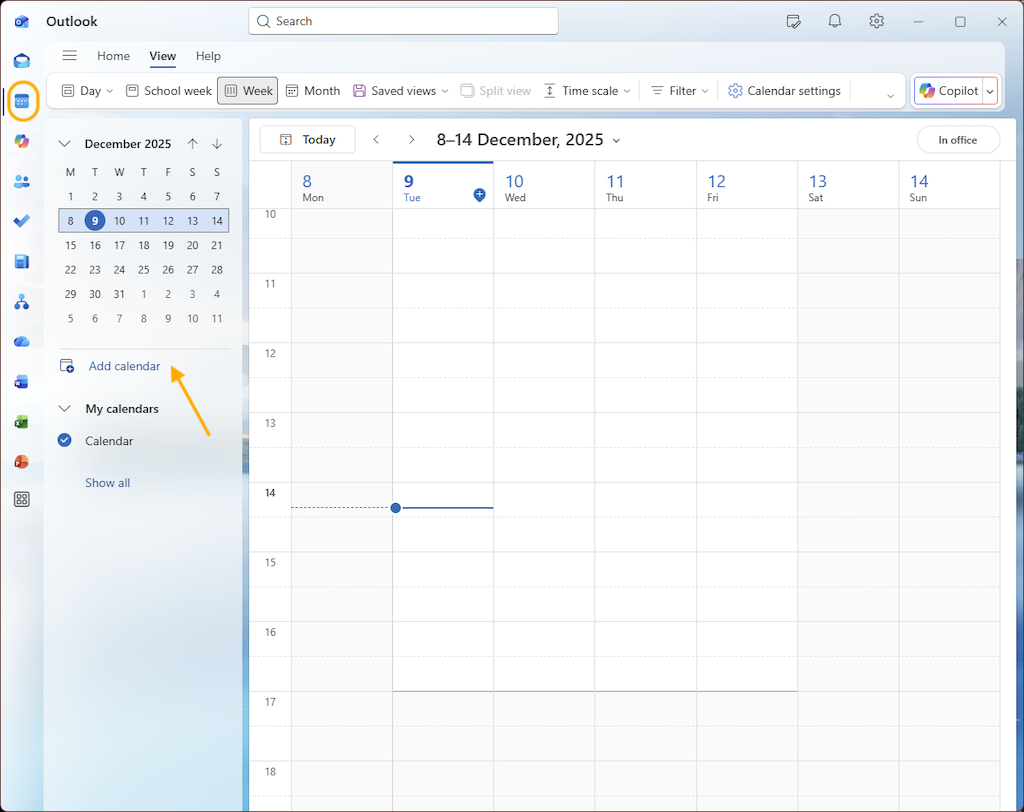
Task: Open the notifications bell
Action: [834, 21]
